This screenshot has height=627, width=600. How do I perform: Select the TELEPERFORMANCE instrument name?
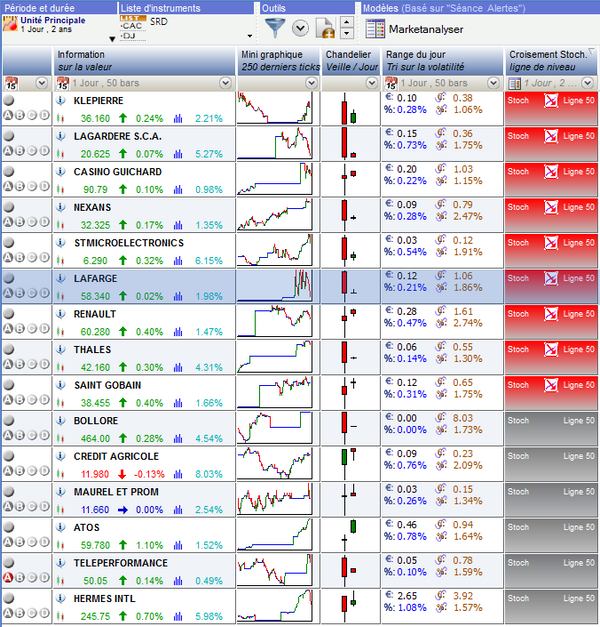click(120, 563)
